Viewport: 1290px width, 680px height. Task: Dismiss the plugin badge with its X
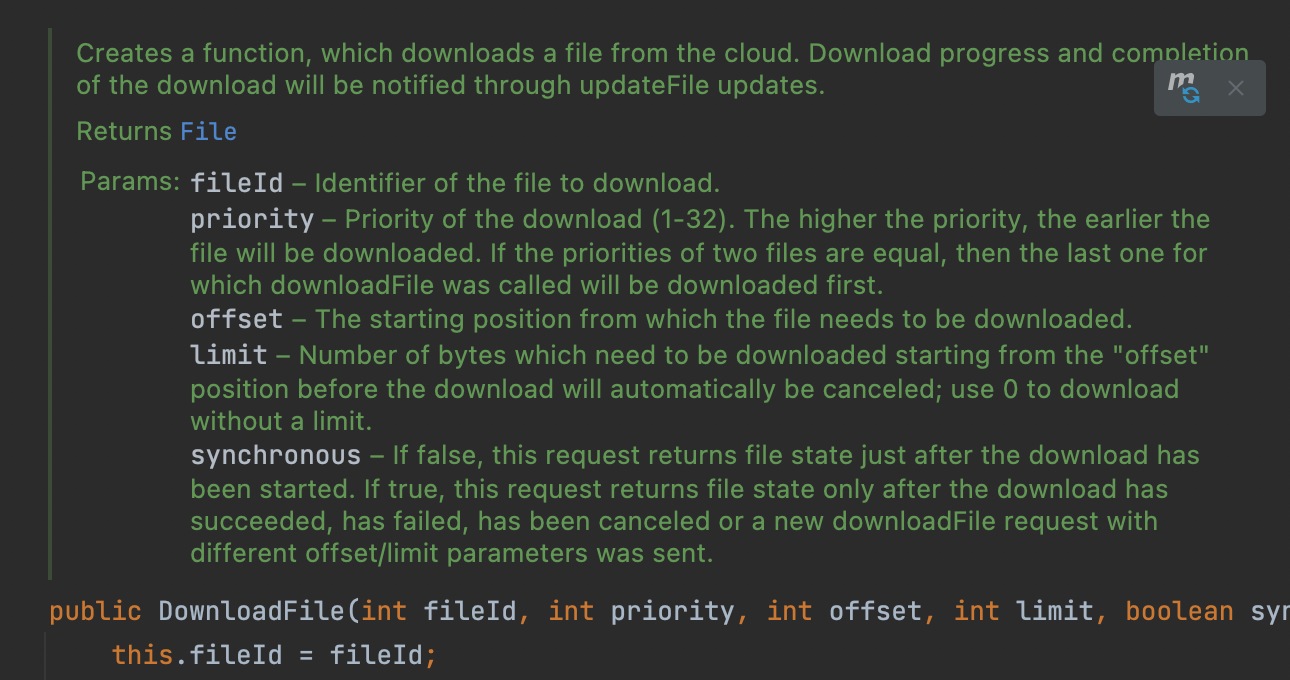tap(1236, 88)
